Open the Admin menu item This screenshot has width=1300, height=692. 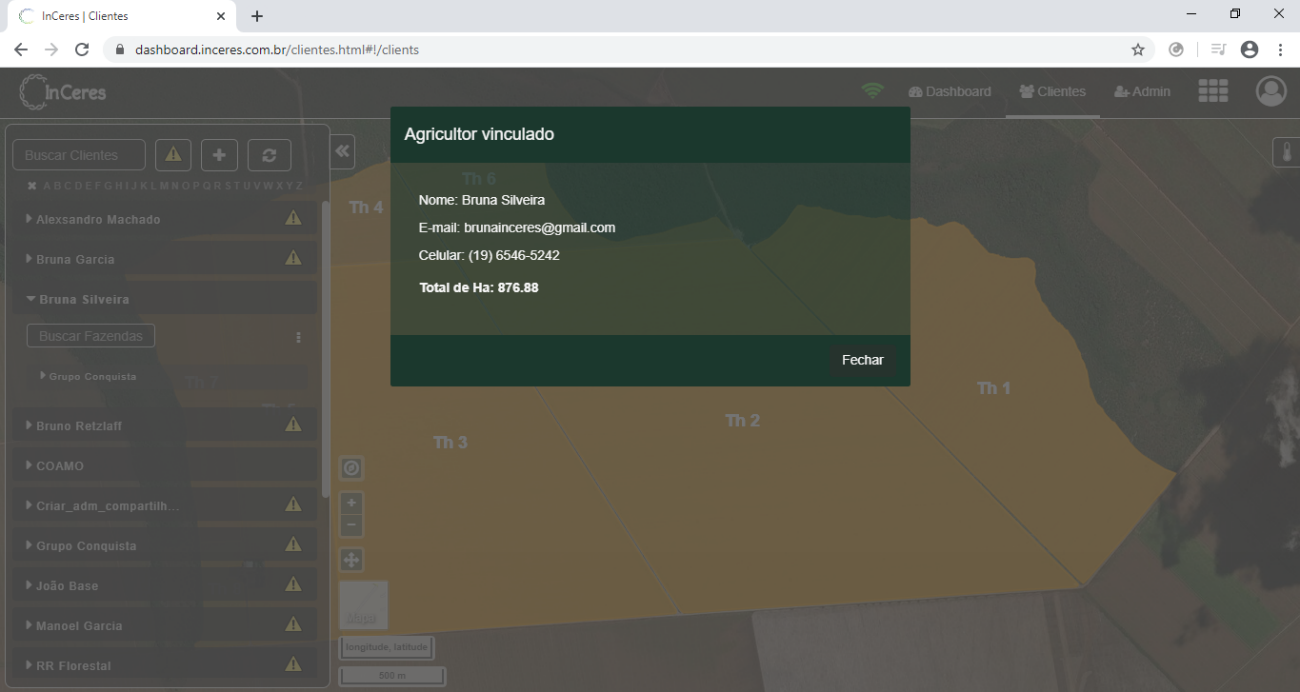point(1142,92)
